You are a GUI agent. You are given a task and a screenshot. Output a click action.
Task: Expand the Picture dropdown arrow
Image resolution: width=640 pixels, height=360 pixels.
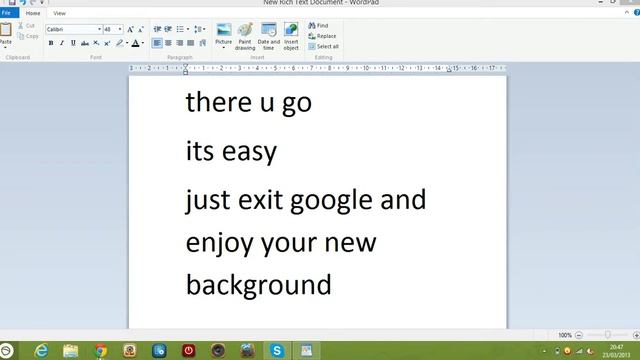pos(224,48)
